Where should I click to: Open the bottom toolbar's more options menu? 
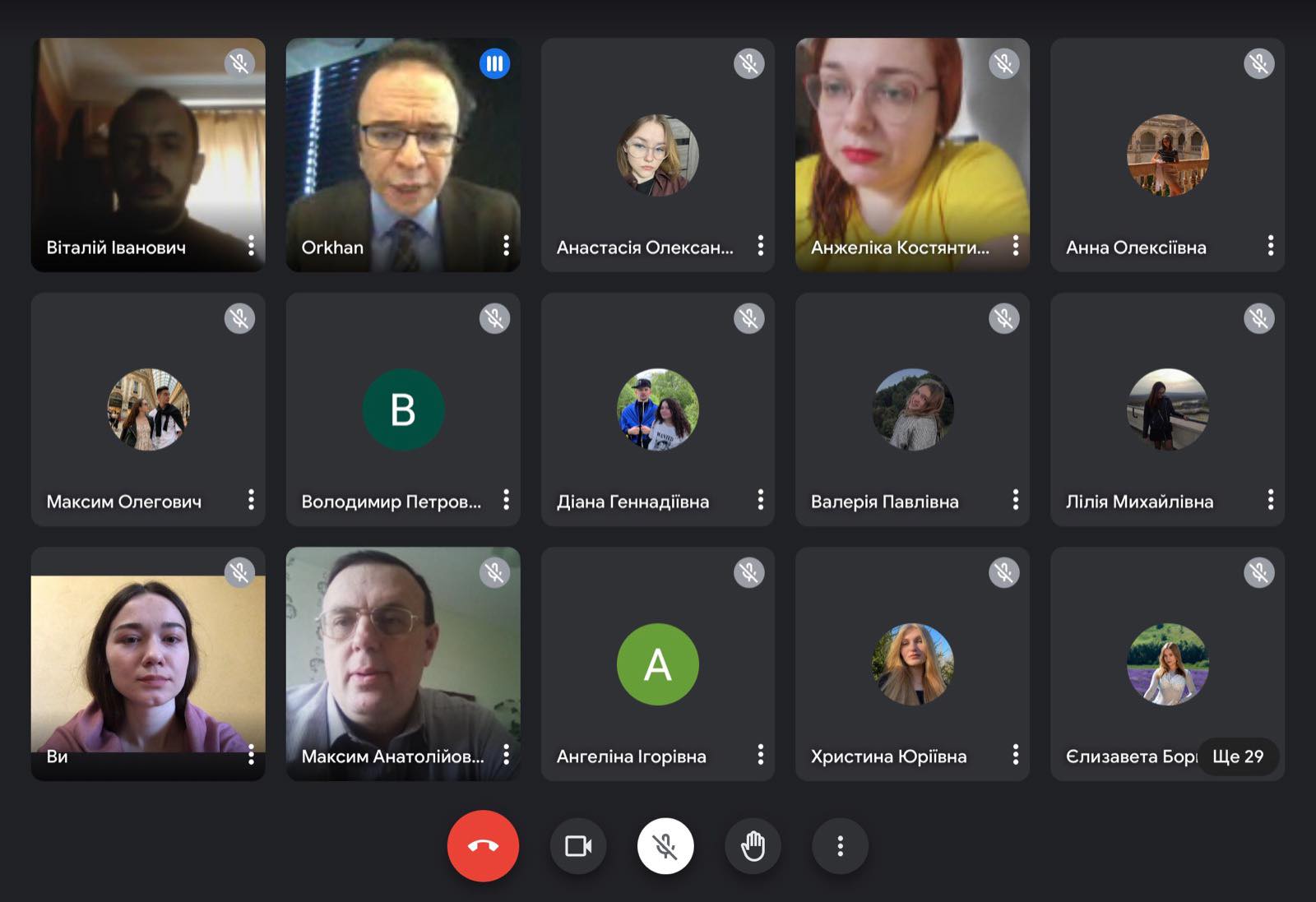coord(840,846)
